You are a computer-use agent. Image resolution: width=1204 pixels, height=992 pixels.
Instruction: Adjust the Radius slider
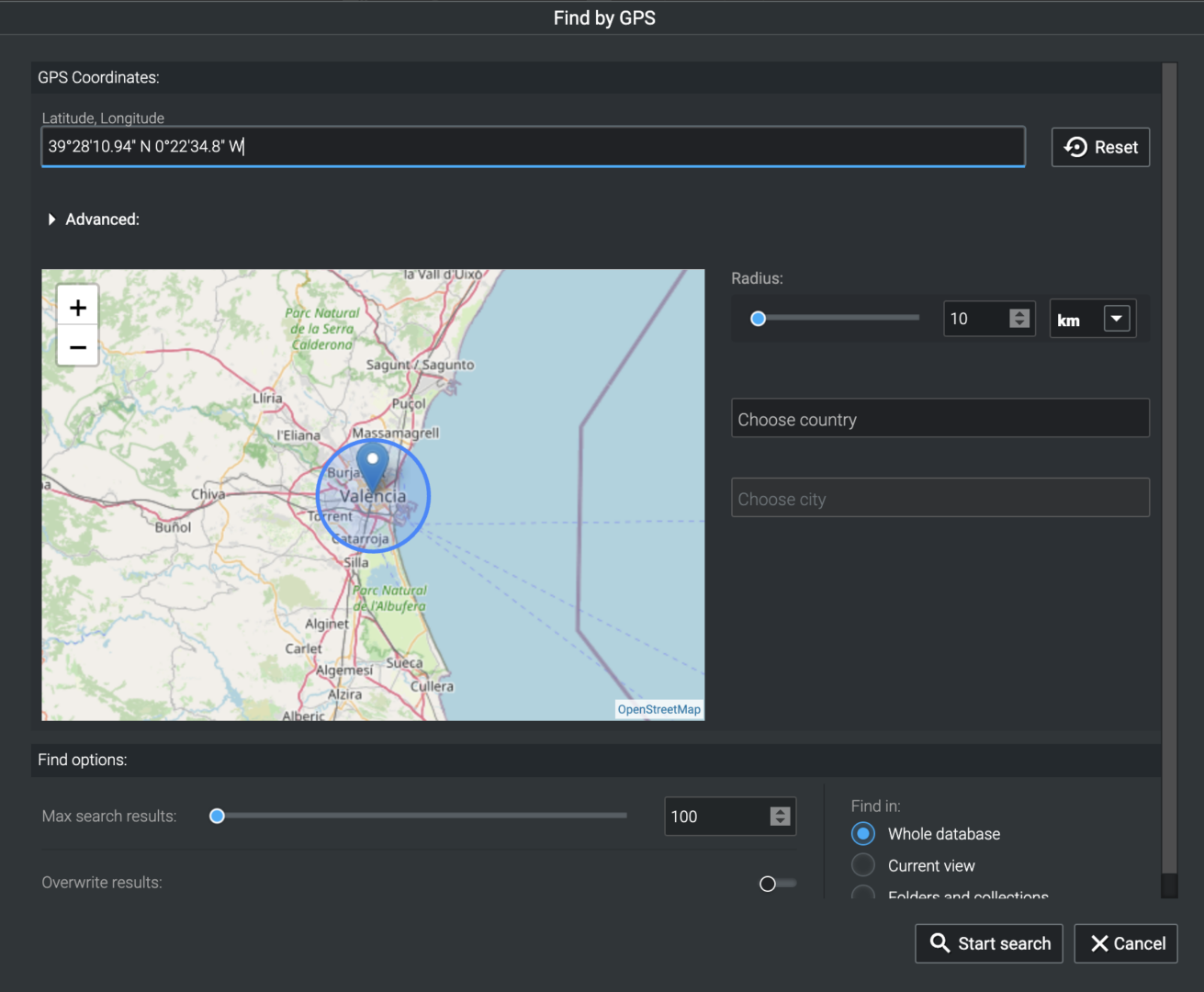(758, 317)
